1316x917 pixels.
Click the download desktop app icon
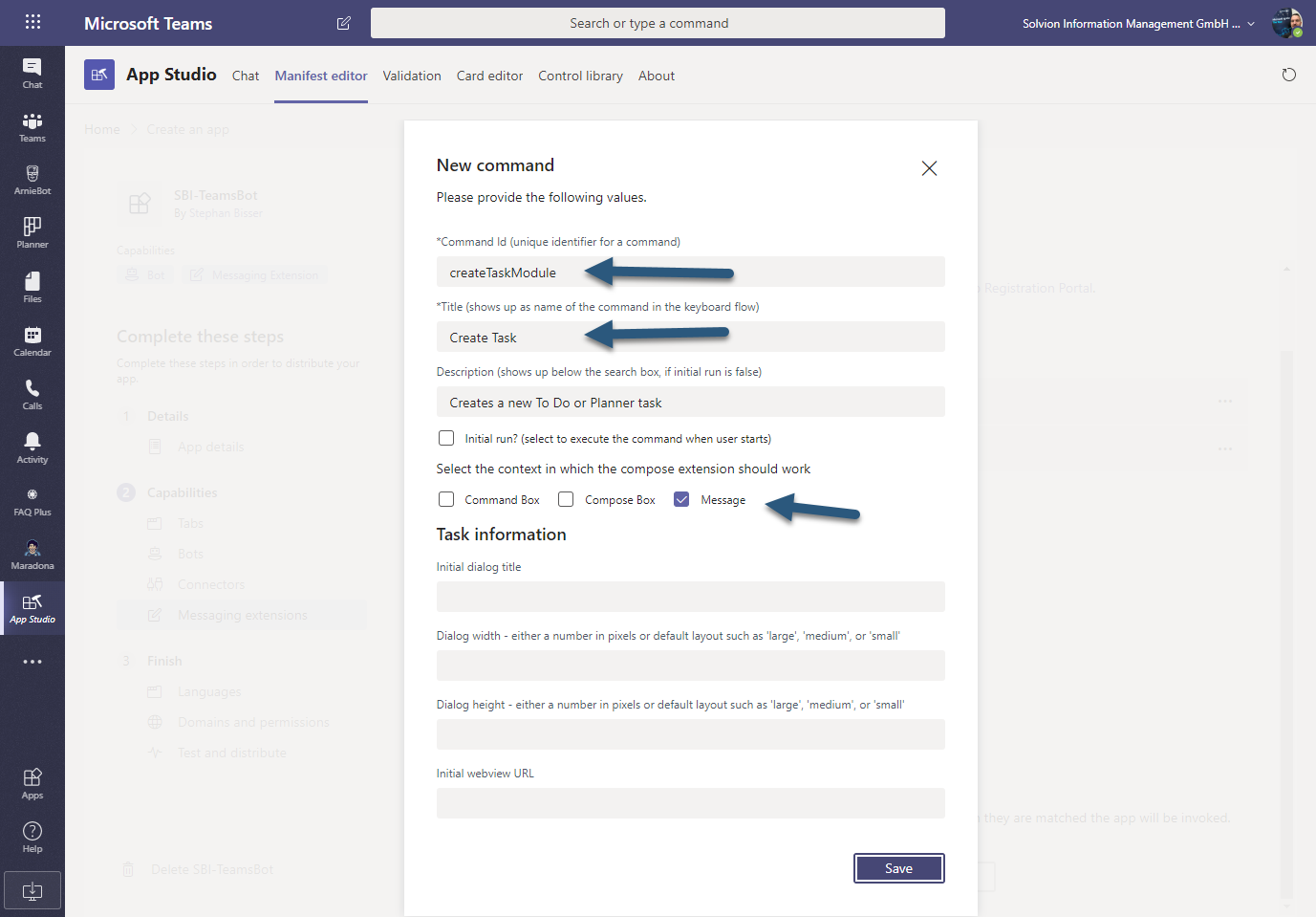(x=32, y=890)
